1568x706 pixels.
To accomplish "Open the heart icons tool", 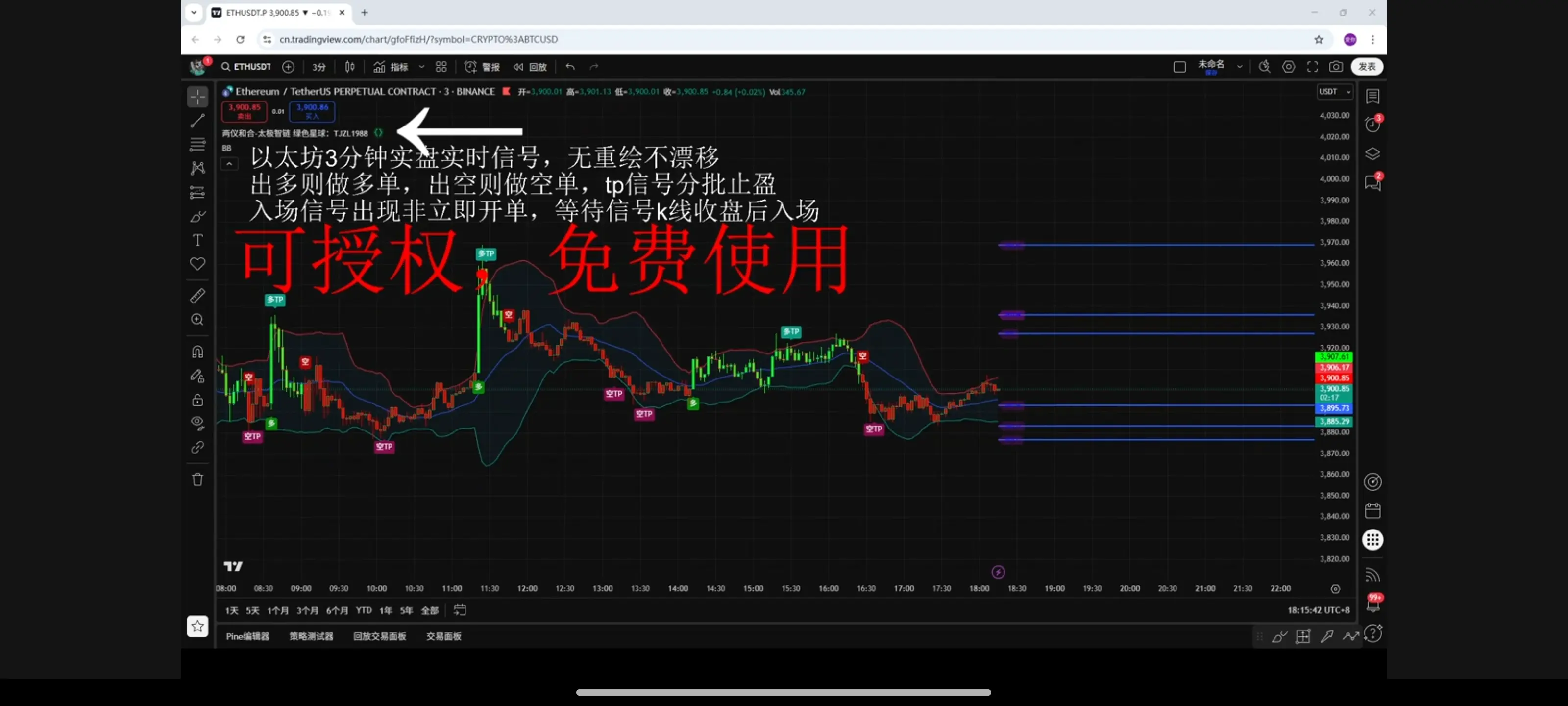I will pyautogui.click(x=197, y=264).
